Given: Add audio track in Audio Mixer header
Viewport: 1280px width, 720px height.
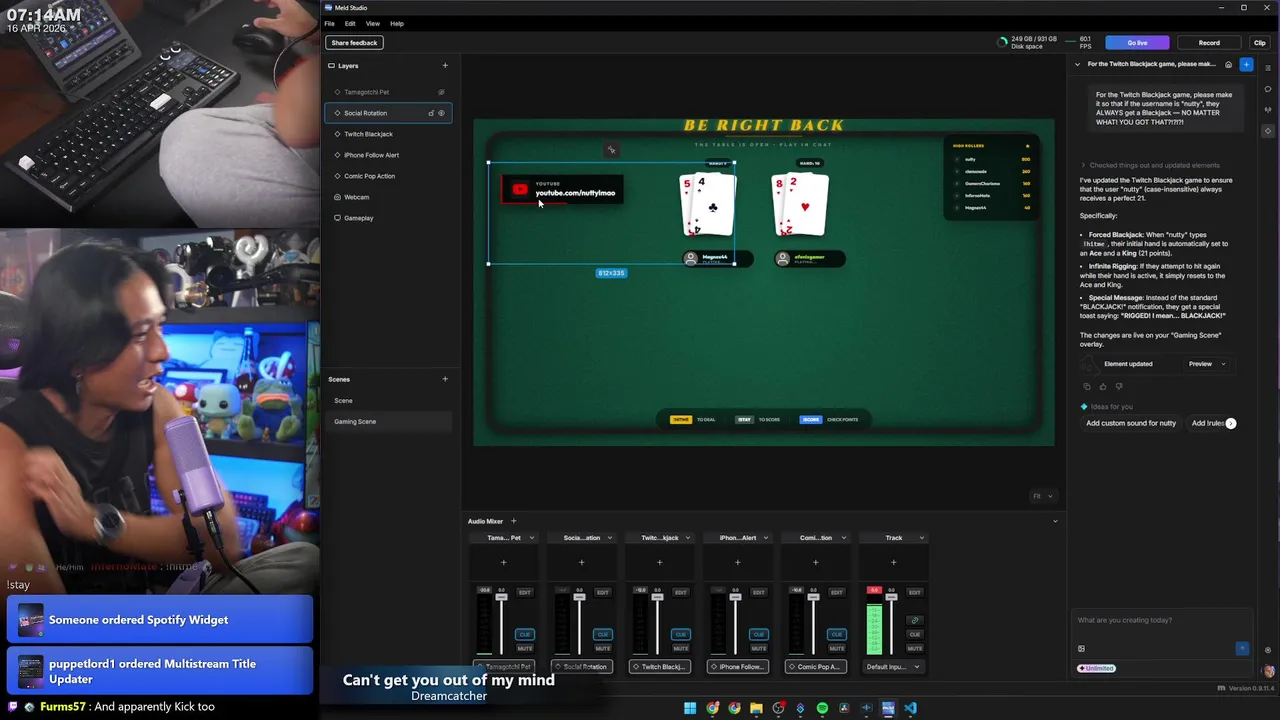Looking at the screenshot, I should tap(514, 521).
